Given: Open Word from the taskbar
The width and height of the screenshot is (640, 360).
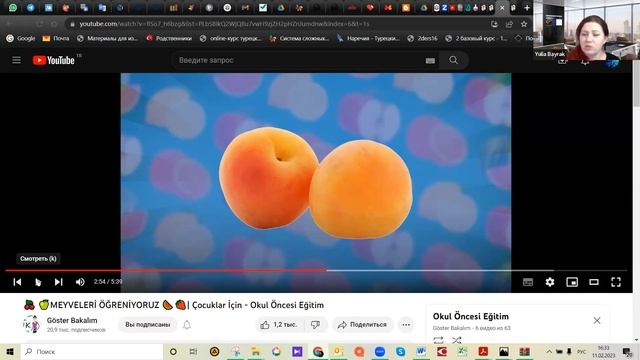Looking at the screenshot, I should (x=421, y=351).
